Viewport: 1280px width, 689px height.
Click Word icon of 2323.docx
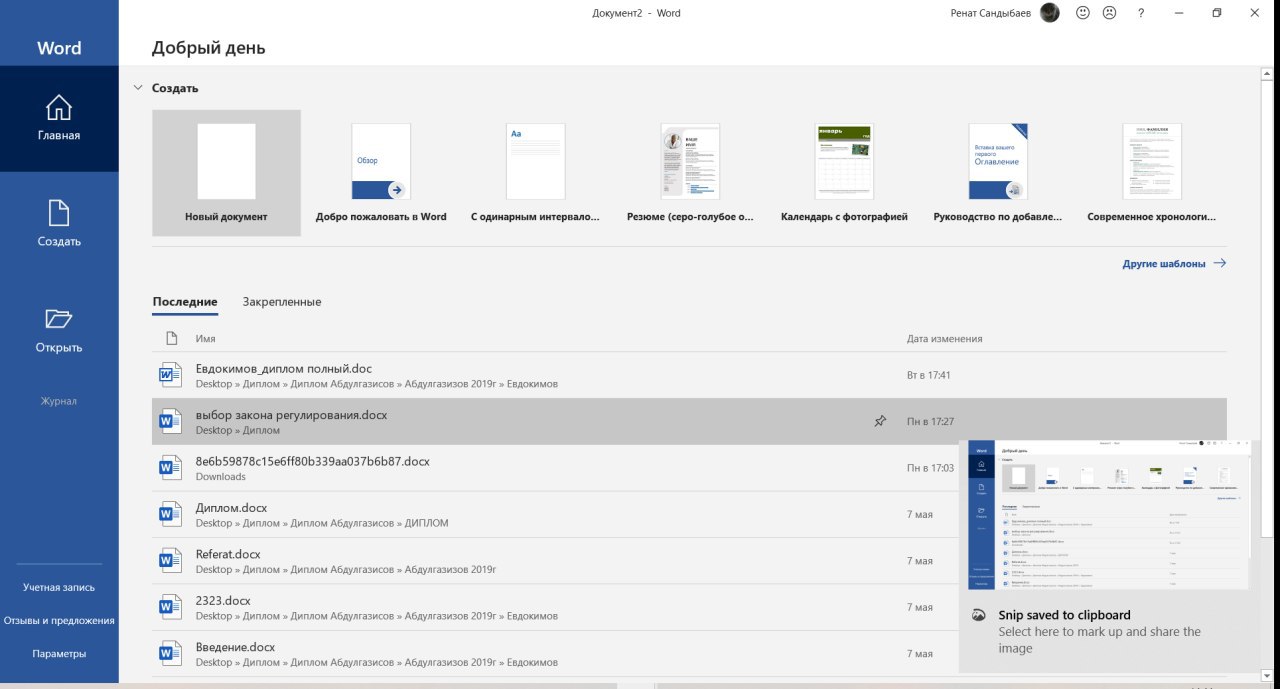tap(171, 607)
